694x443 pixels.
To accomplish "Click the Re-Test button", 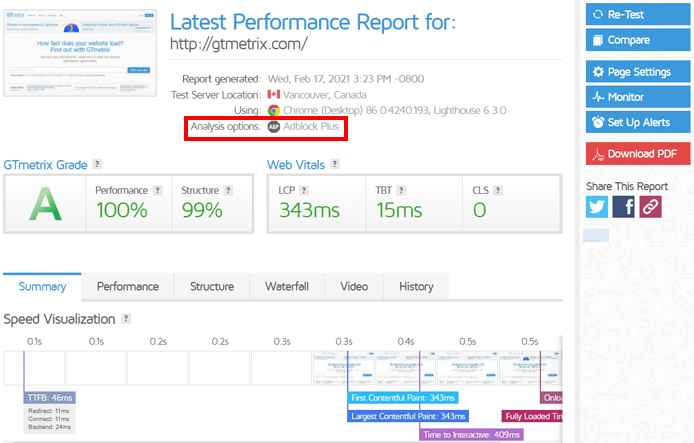I will tap(637, 14).
